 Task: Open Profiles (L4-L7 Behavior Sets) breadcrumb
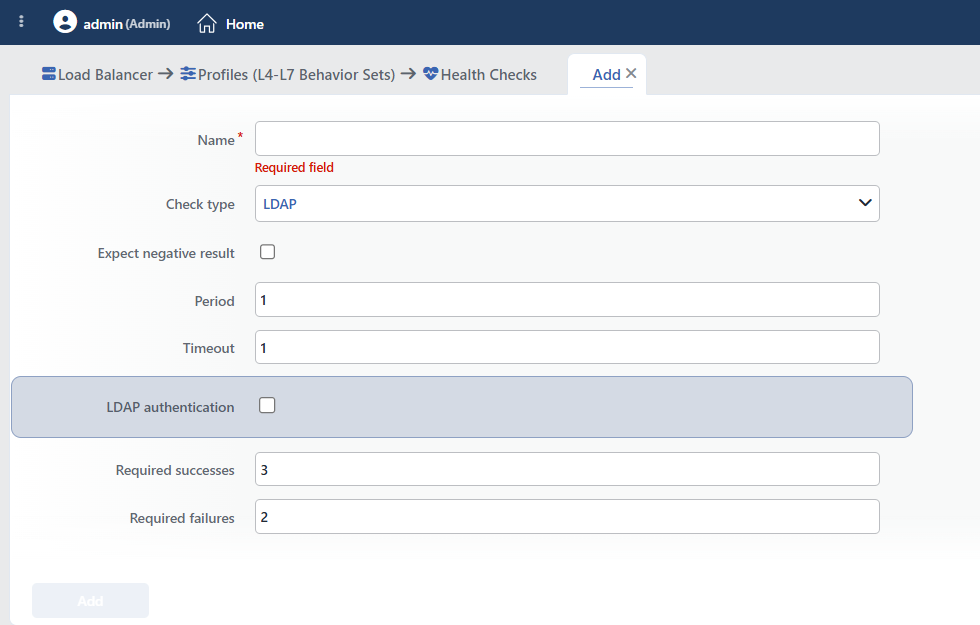296,74
